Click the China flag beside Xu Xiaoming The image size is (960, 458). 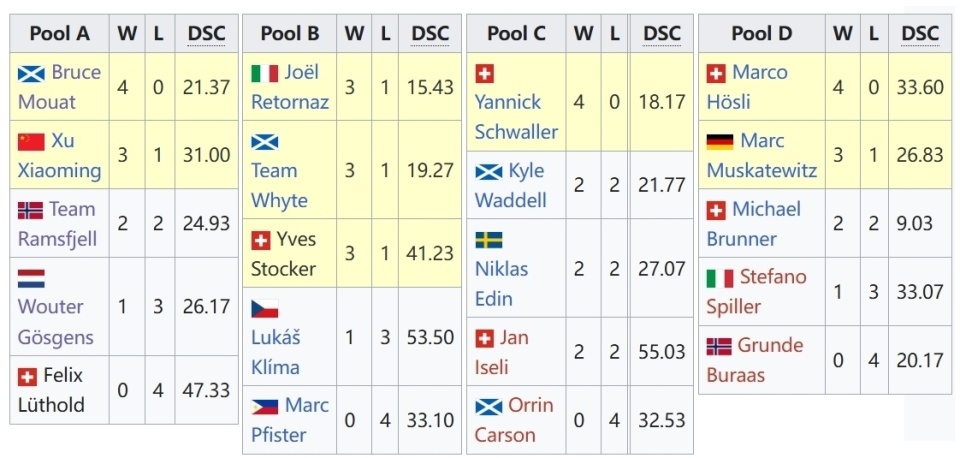pos(31,141)
